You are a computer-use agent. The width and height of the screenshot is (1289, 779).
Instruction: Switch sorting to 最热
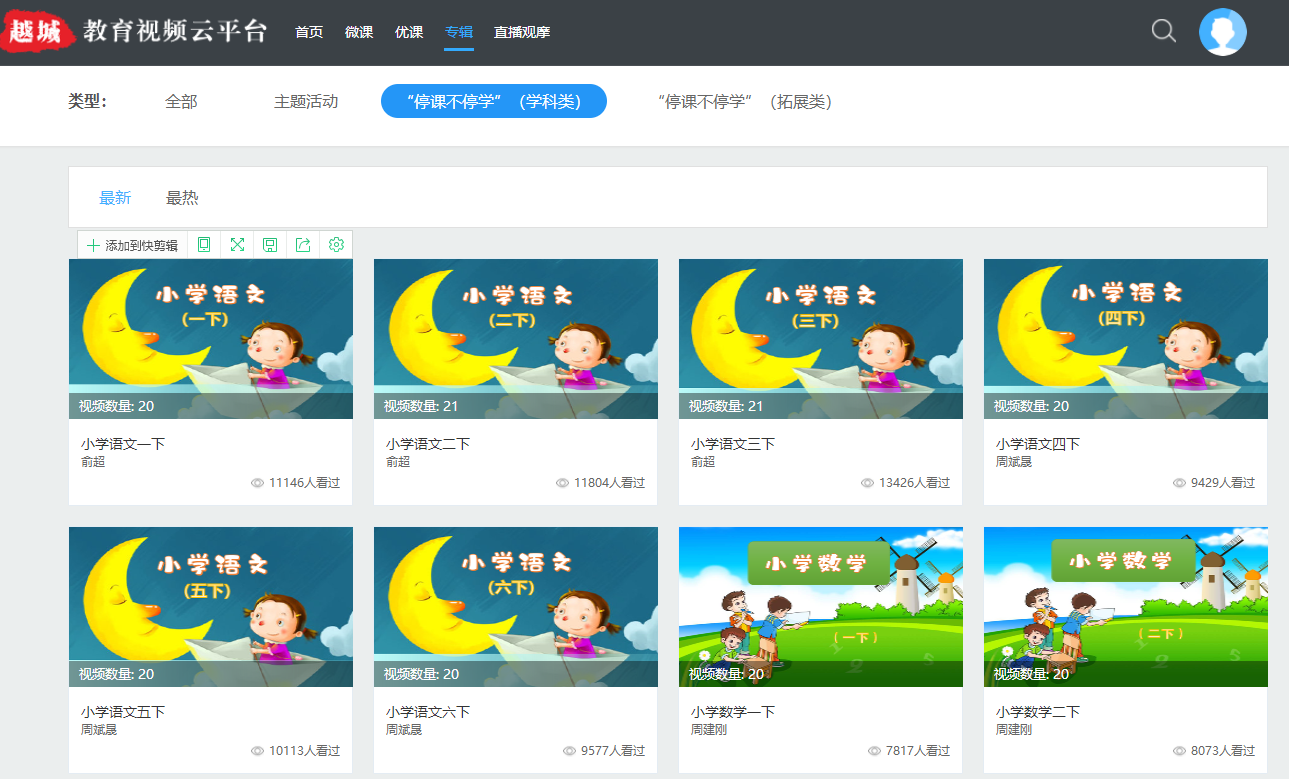(x=182, y=197)
